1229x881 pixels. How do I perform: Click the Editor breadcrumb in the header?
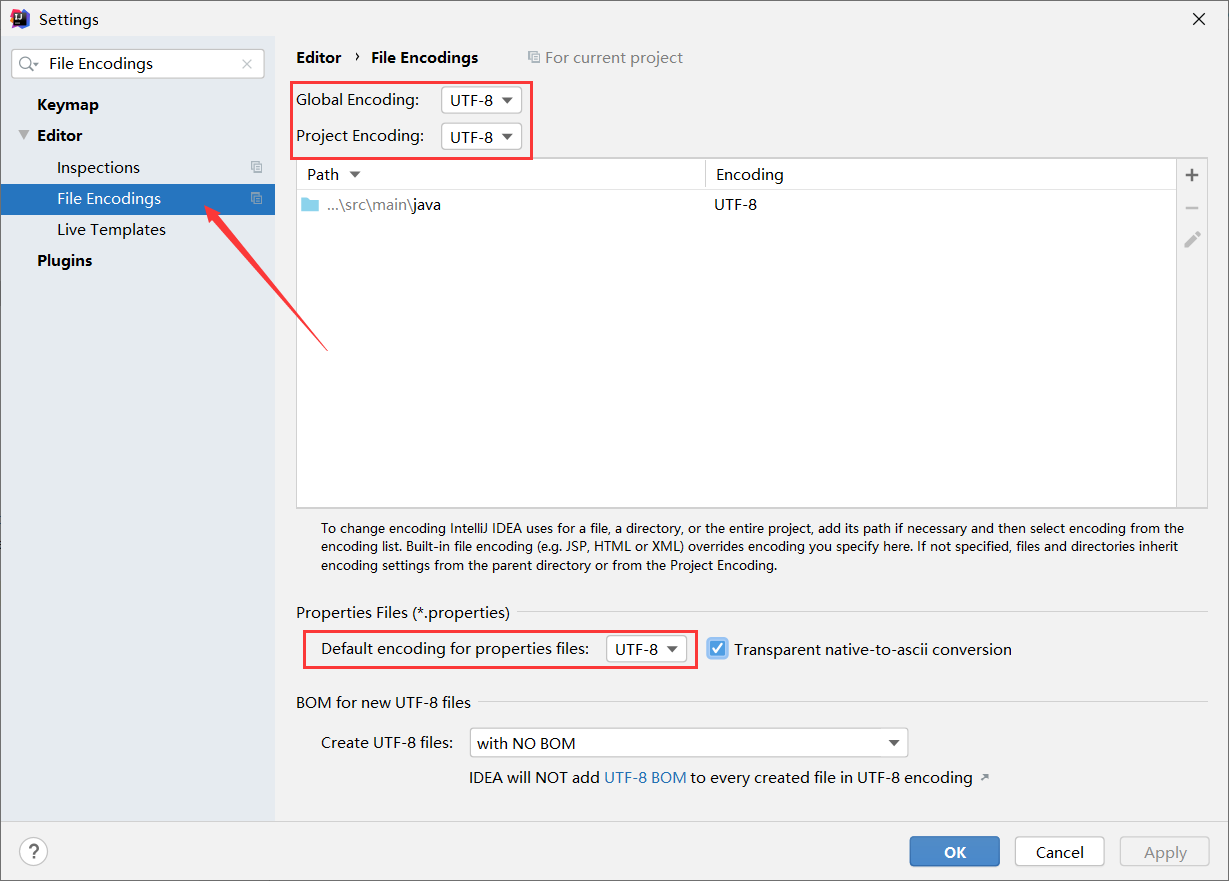[319, 58]
